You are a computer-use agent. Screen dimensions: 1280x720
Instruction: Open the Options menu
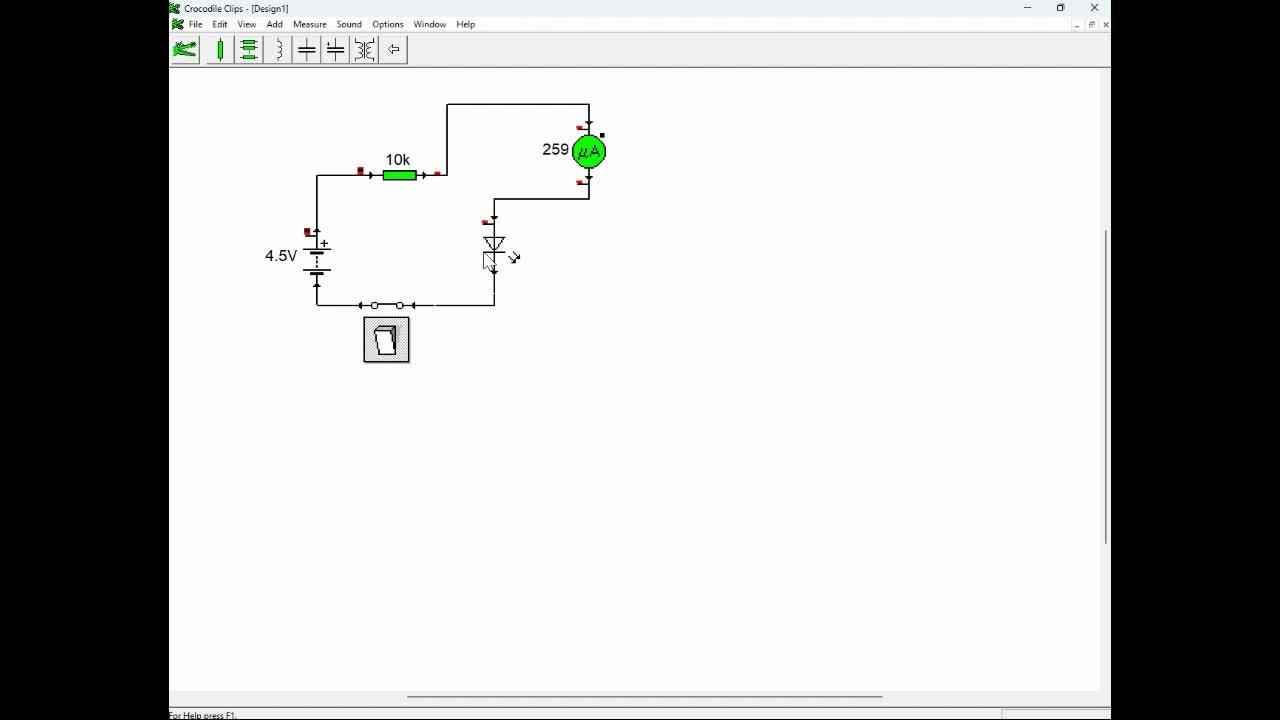point(388,24)
